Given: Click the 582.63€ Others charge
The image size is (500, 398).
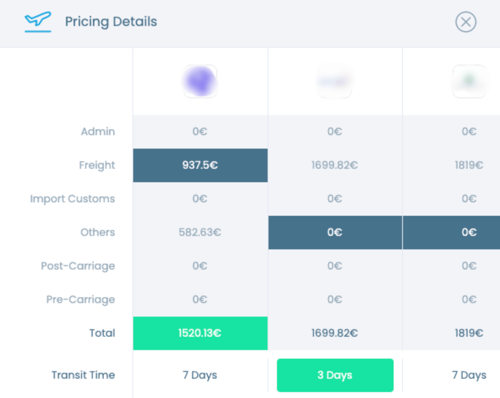Looking at the screenshot, I should pyautogui.click(x=200, y=232).
